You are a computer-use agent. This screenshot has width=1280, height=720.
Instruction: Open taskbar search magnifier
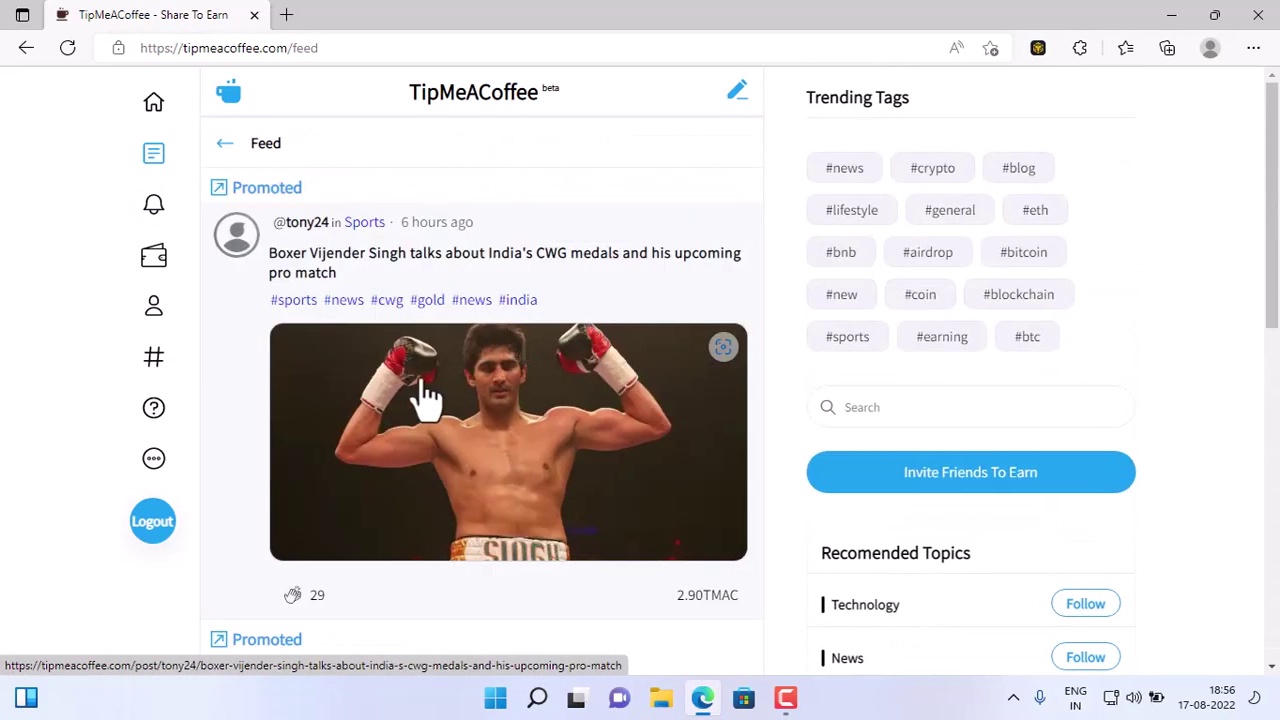point(537,698)
